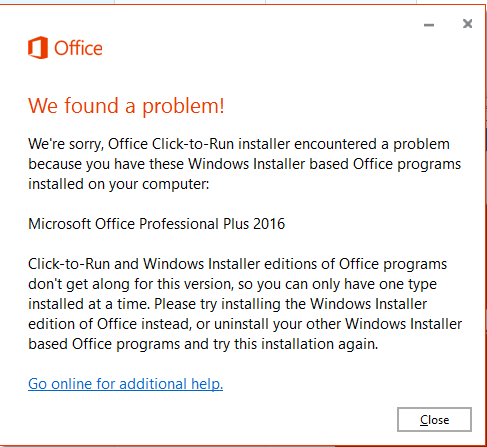Click the 'Office' wordmark text
487x447 pixels.
click(78, 48)
